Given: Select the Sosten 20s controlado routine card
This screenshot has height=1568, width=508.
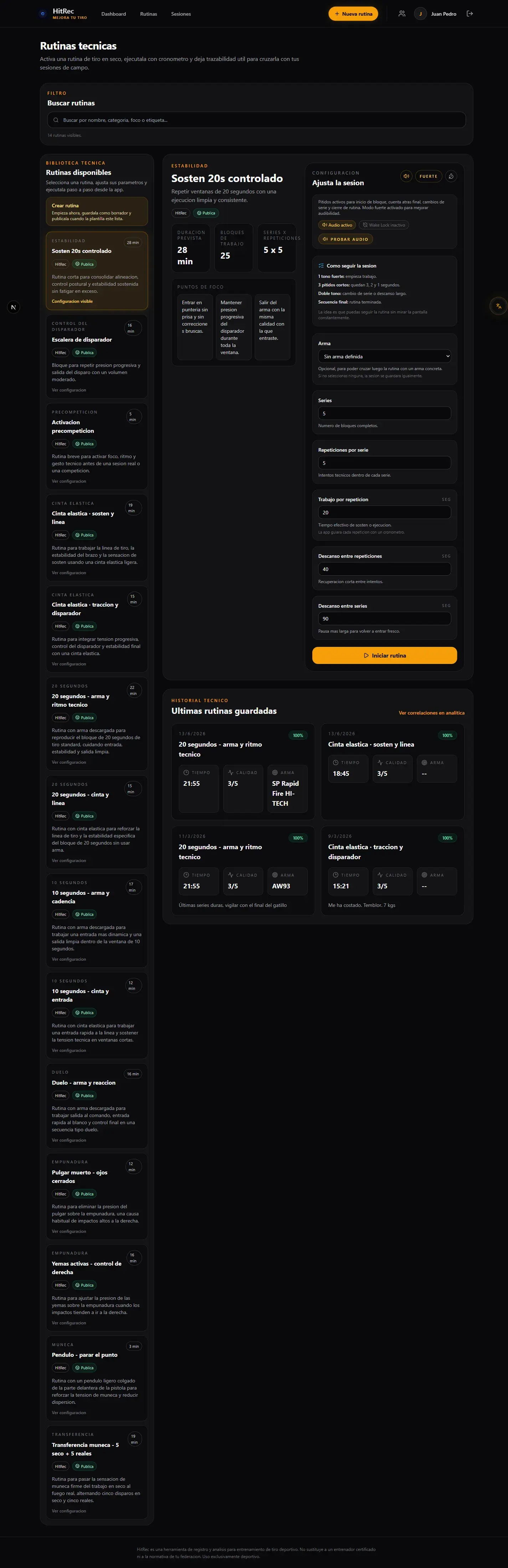Looking at the screenshot, I should click(97, 271).
